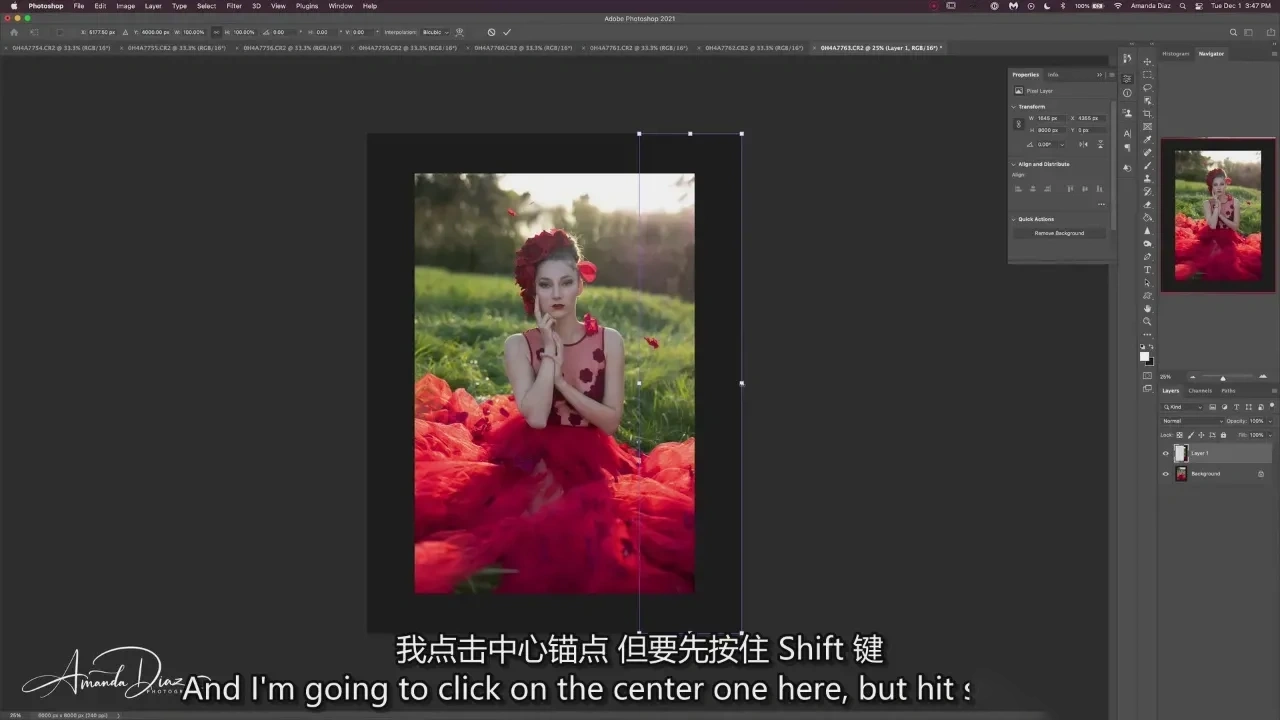1280x720 pixels.
Task: Select the Zoom tool
Action: tap(1147, 322)
